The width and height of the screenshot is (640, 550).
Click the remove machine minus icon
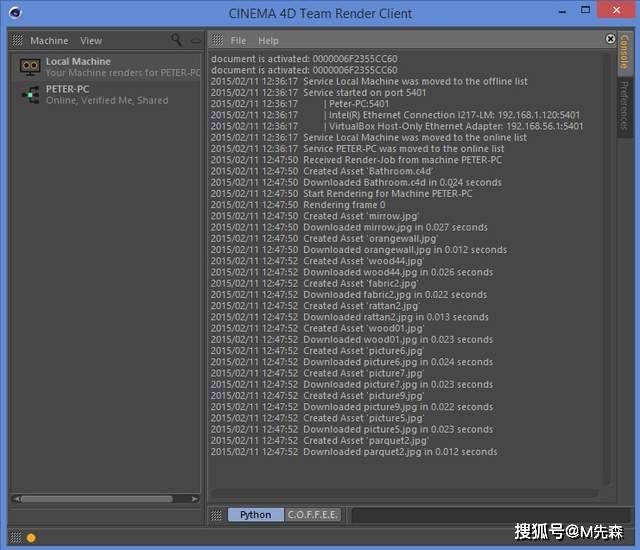coord(196,40)
